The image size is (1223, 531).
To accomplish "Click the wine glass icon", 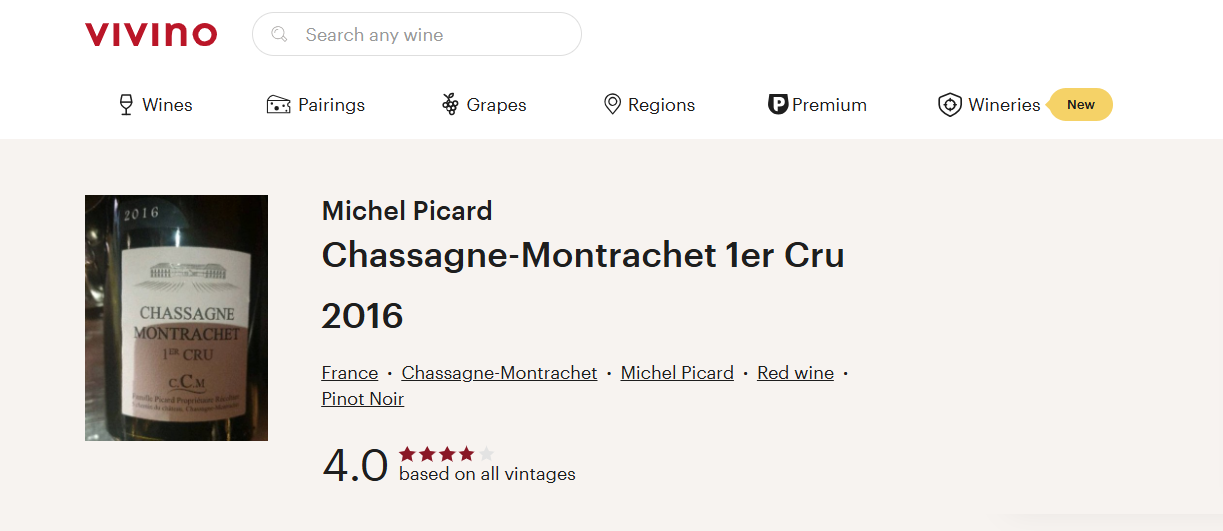I will point(126,105).
